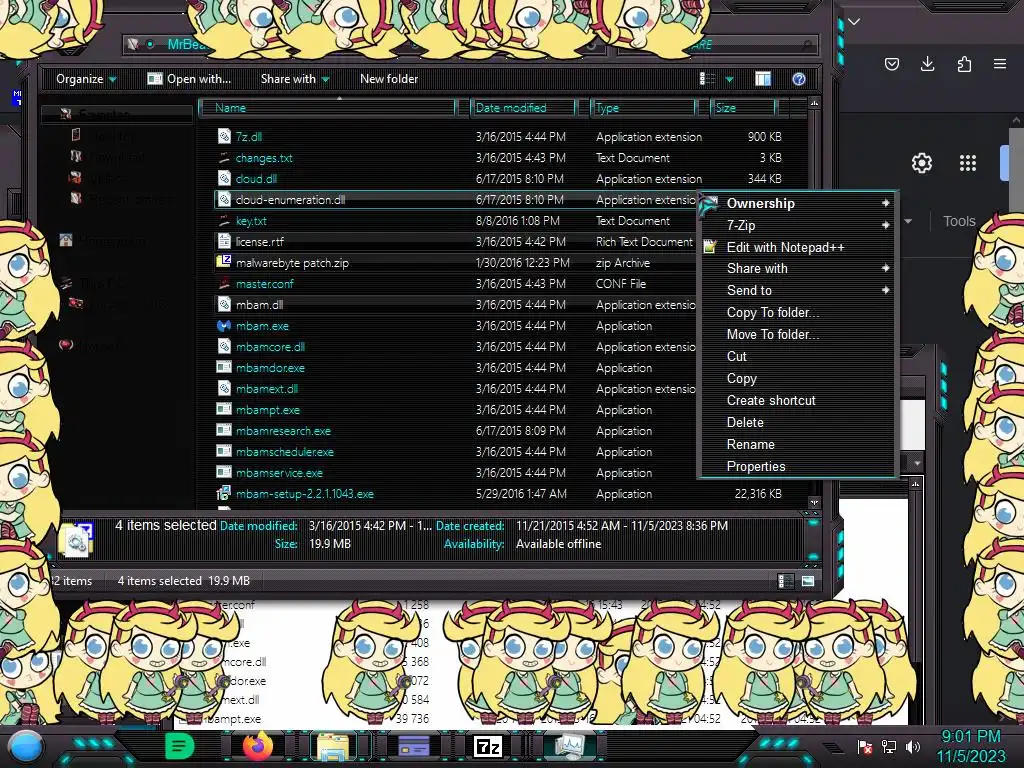Open Firefox extensions puzzle icon
Image resolution: width=1024 pixels, height=768 pixels.
(x=964, y=64)
